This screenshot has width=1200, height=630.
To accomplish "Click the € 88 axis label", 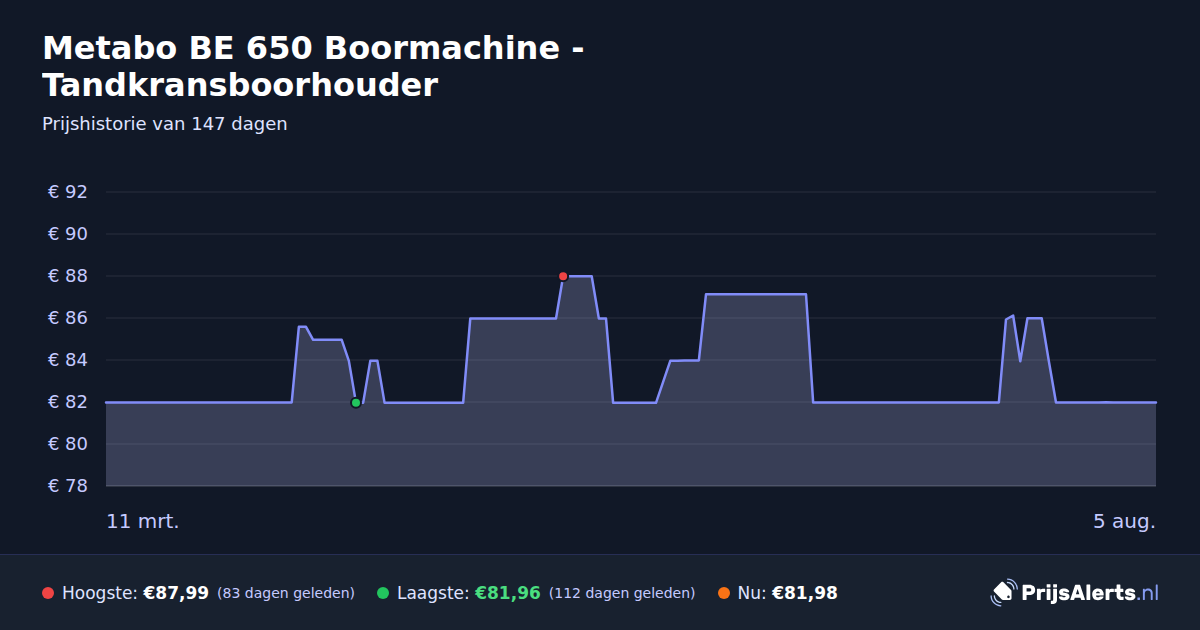I will coord(68,276).
